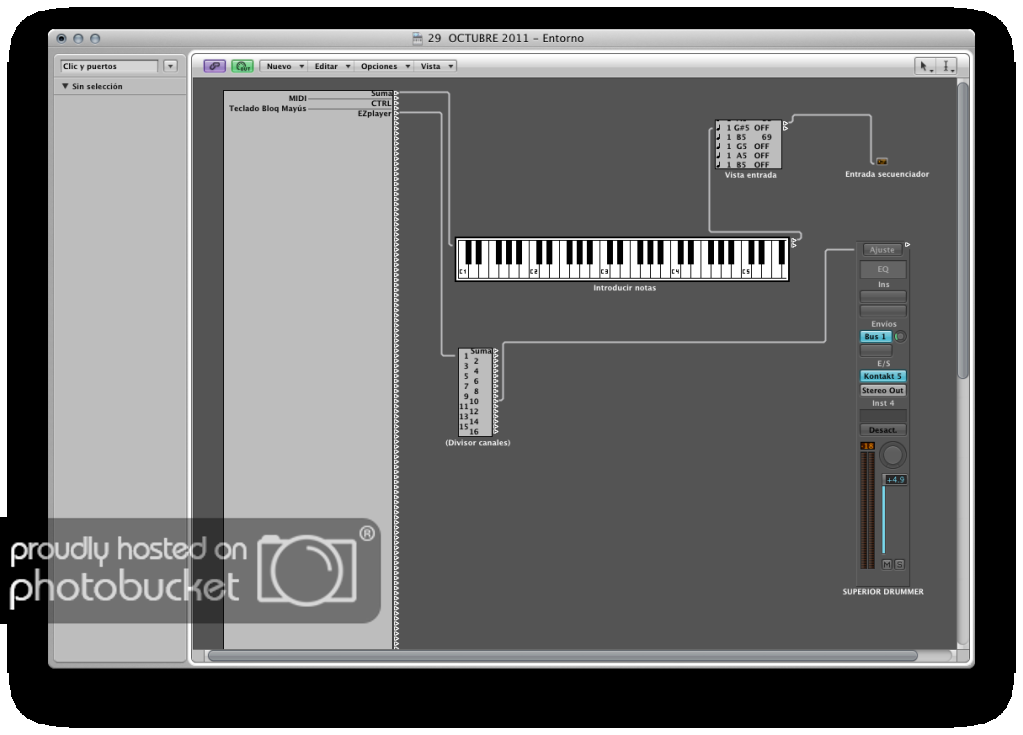
Task: Click the Kontakt 5 instrument slot
Action: pos(883,376)
